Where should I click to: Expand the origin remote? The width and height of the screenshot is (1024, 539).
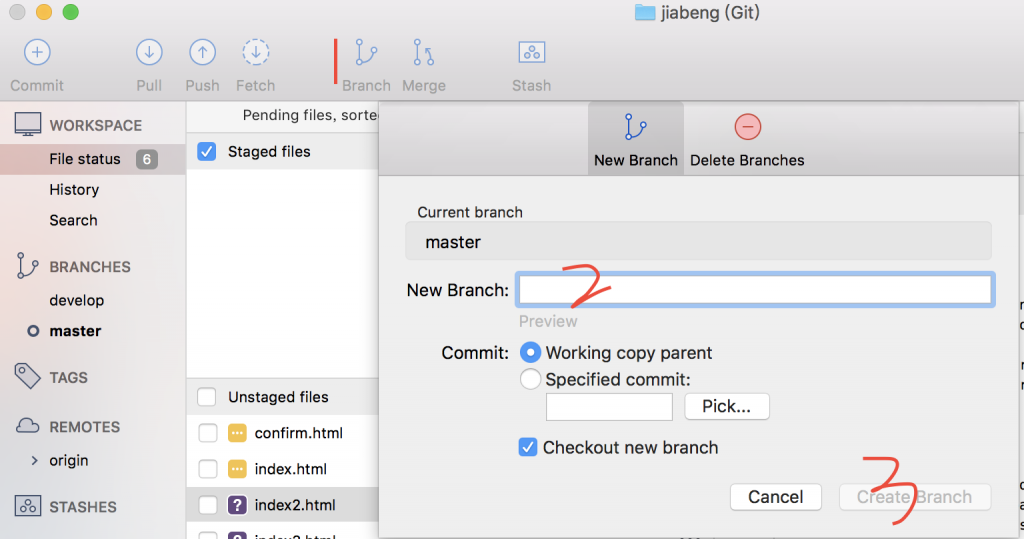pos(35,461)
